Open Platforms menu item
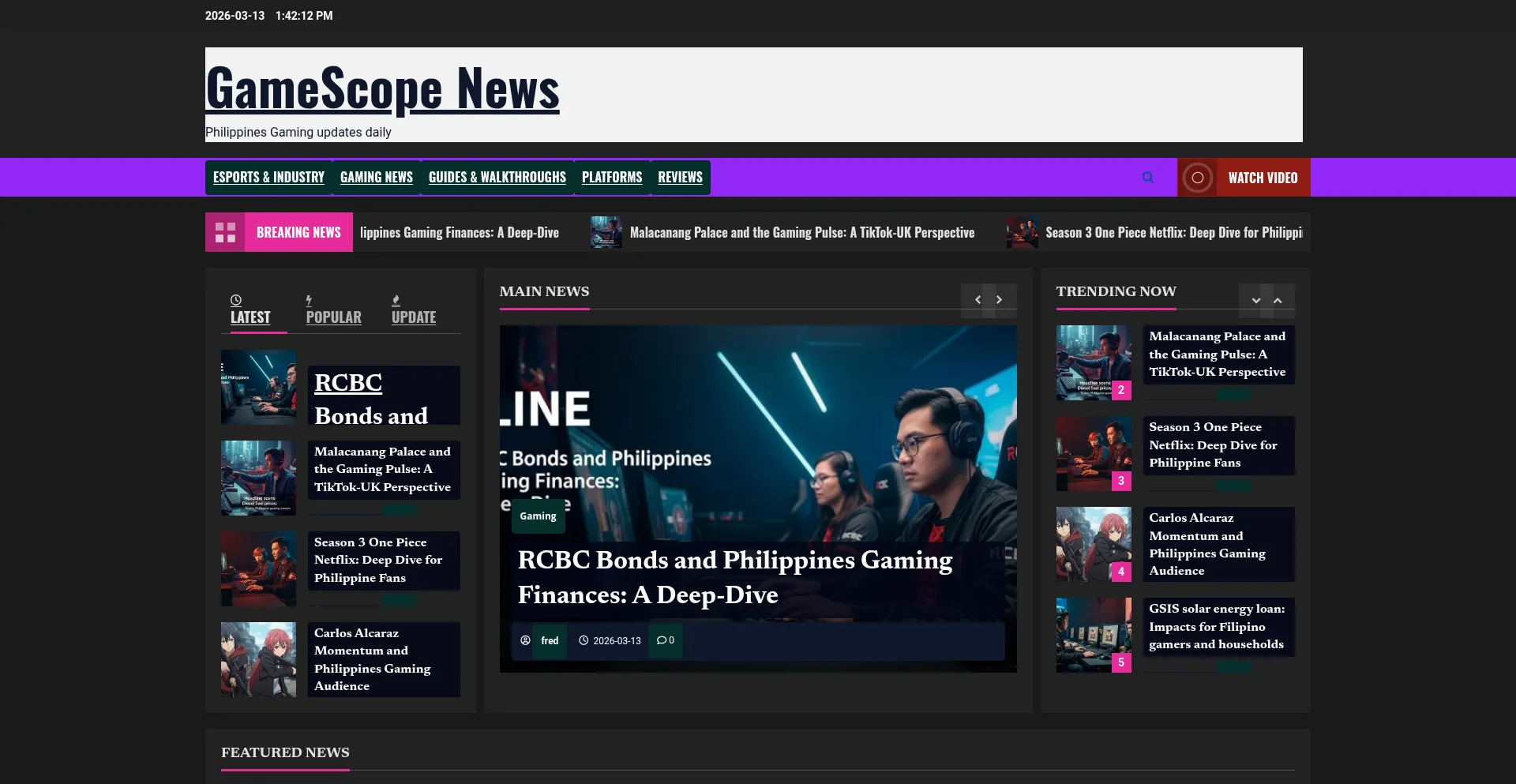The width and height of the screenshot is (1516, 784). (x=612, y=178)
